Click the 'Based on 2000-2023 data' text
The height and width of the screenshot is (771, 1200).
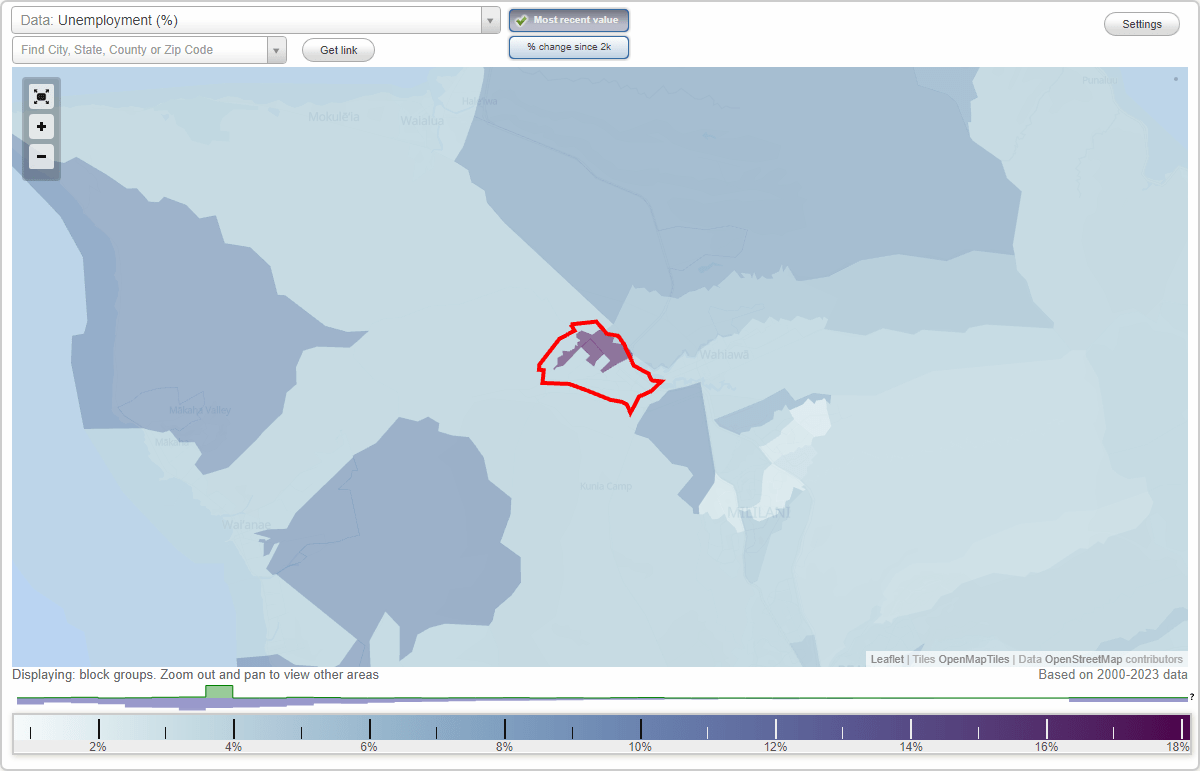1113,675
